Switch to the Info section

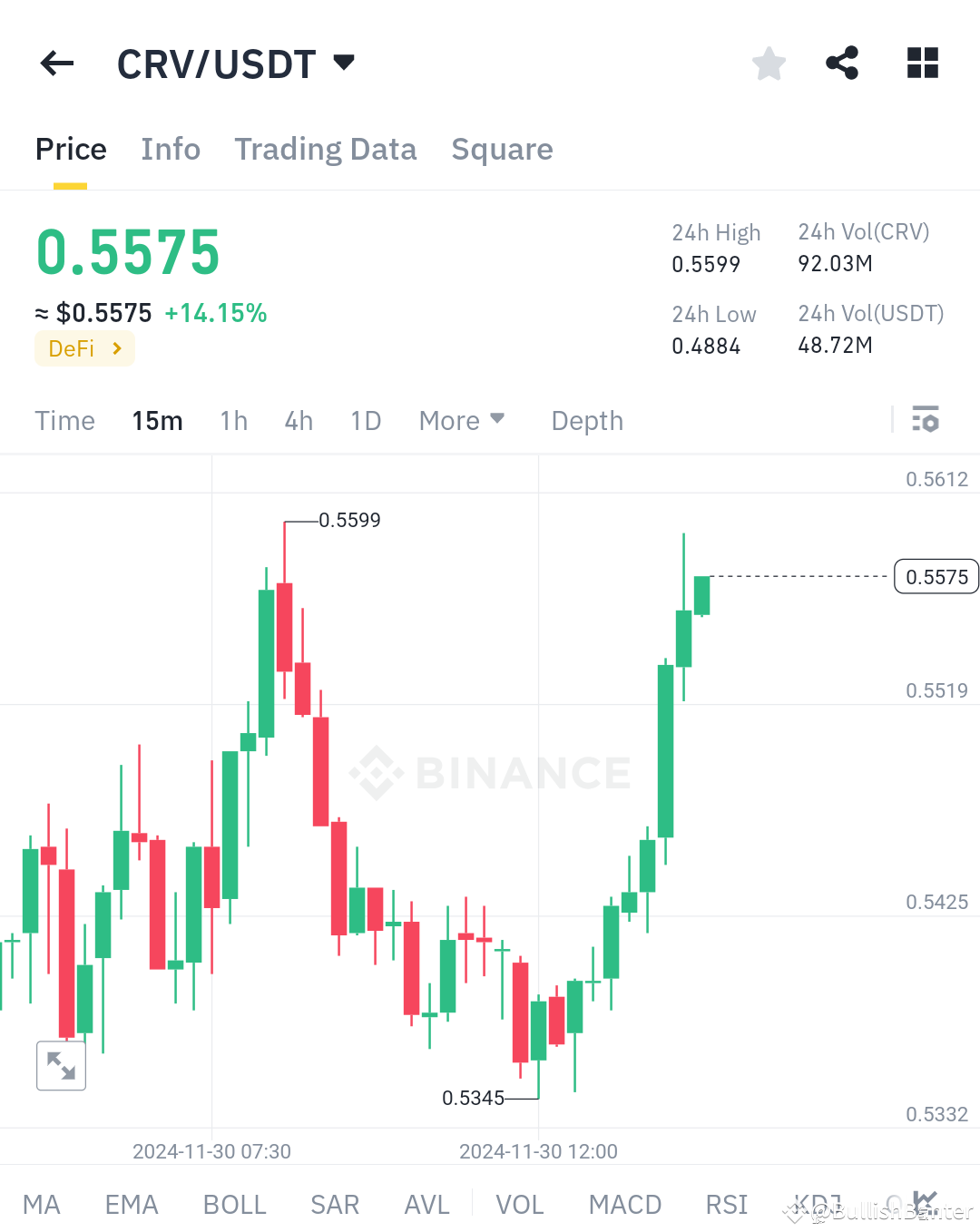(x=171, y=149)
